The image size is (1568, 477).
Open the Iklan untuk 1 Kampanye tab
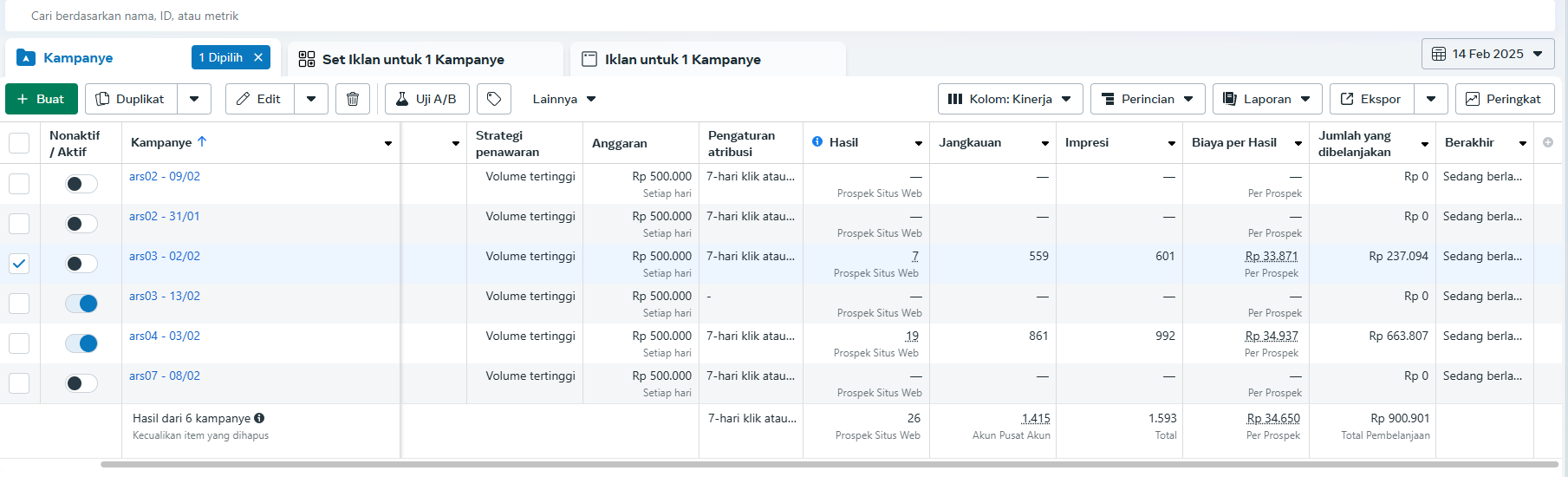tap(682, 59)
